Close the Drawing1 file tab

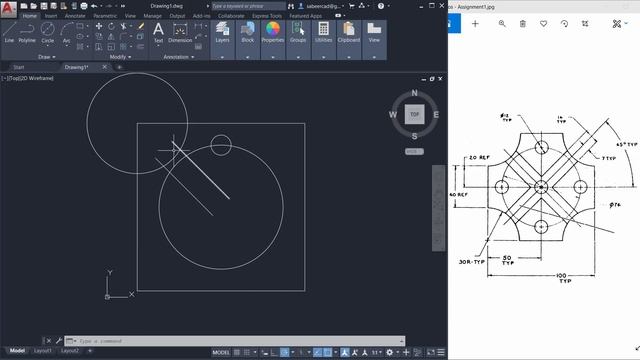[x=104, y=67]
